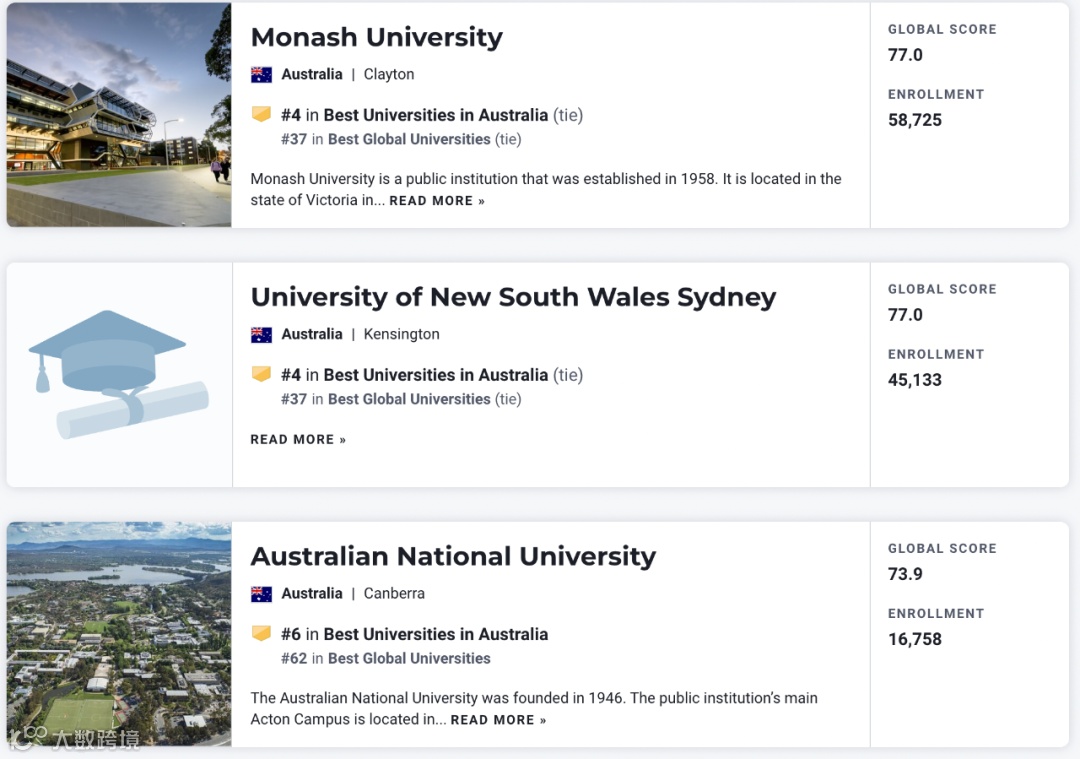The image size is (1080, 759).
Task: Open Australian National University title link
Action: pyautogui.click(x=453, y=556)
